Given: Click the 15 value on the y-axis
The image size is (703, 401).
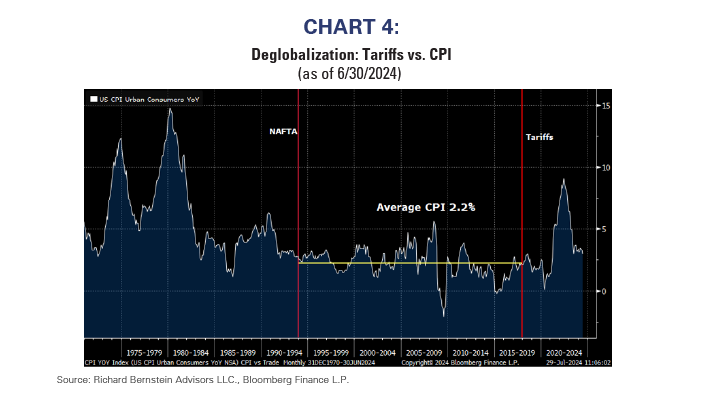Looking at the screenshot, I should point(604,104).
